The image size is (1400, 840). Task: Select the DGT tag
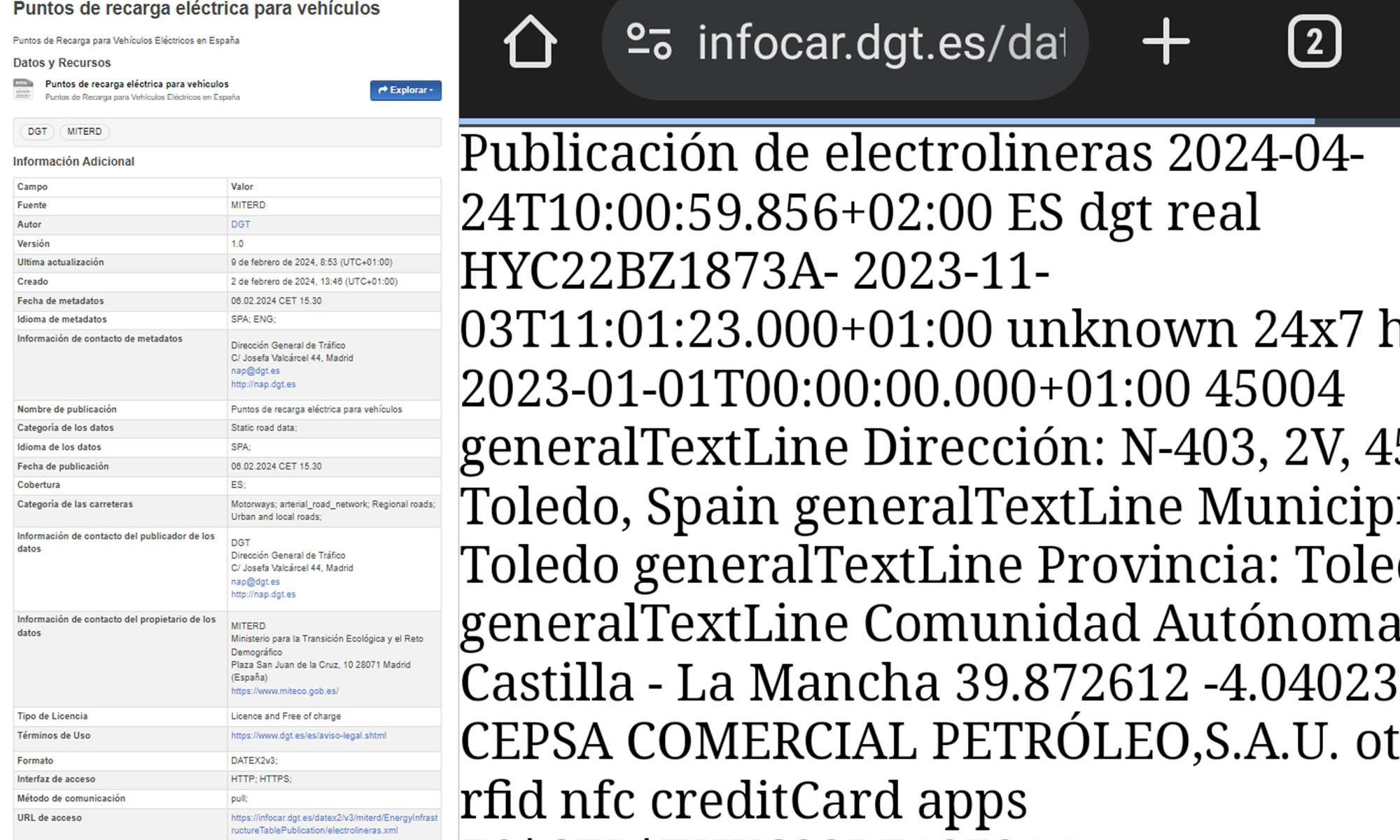(37, 132)
